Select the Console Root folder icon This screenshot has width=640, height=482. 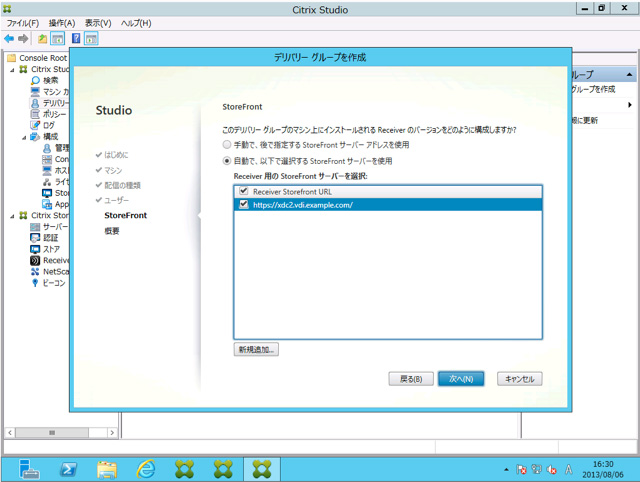pos(11,58)
